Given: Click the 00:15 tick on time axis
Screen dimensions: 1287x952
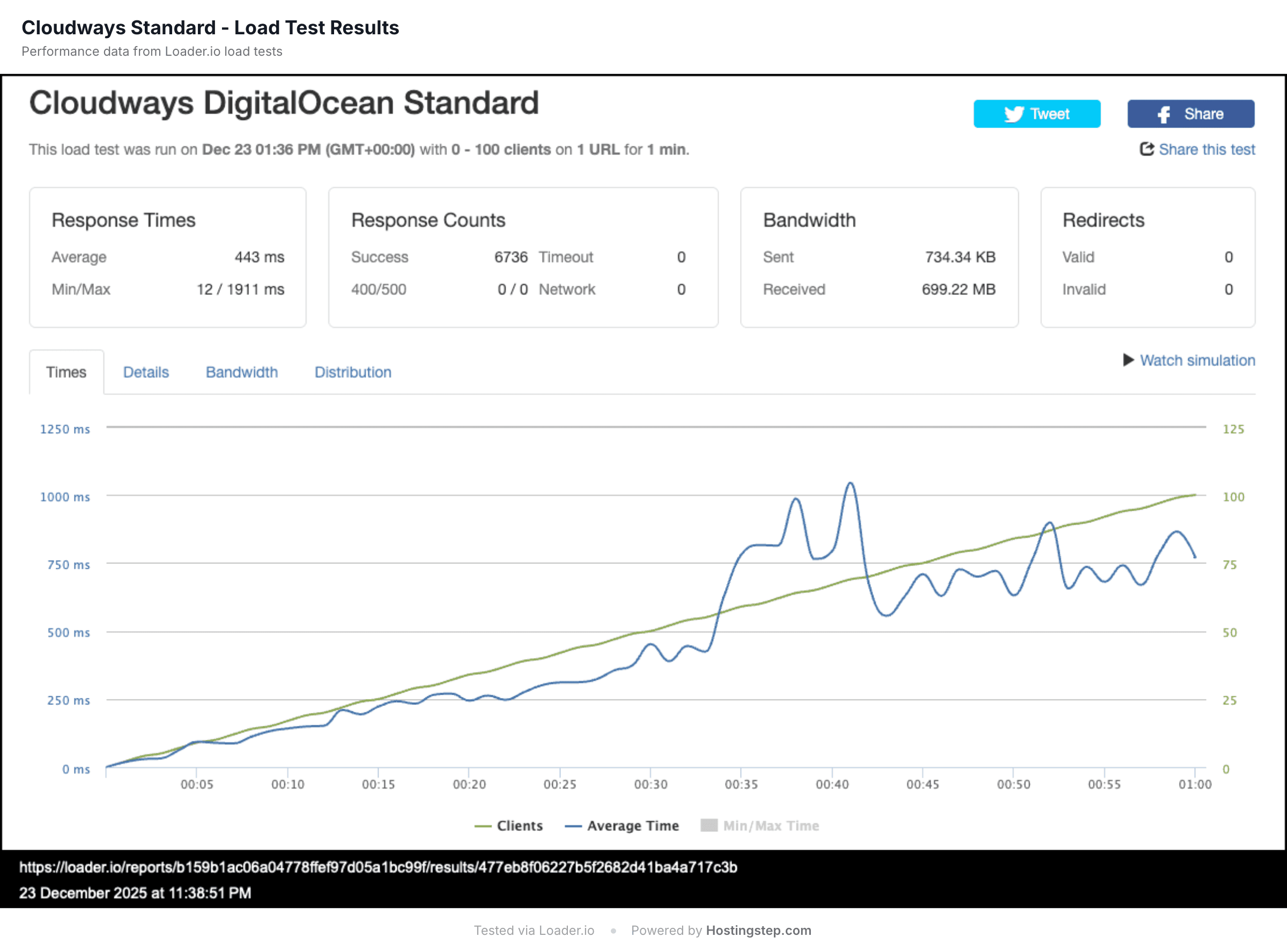Looking at the screenshot, I should click(379, 784).
